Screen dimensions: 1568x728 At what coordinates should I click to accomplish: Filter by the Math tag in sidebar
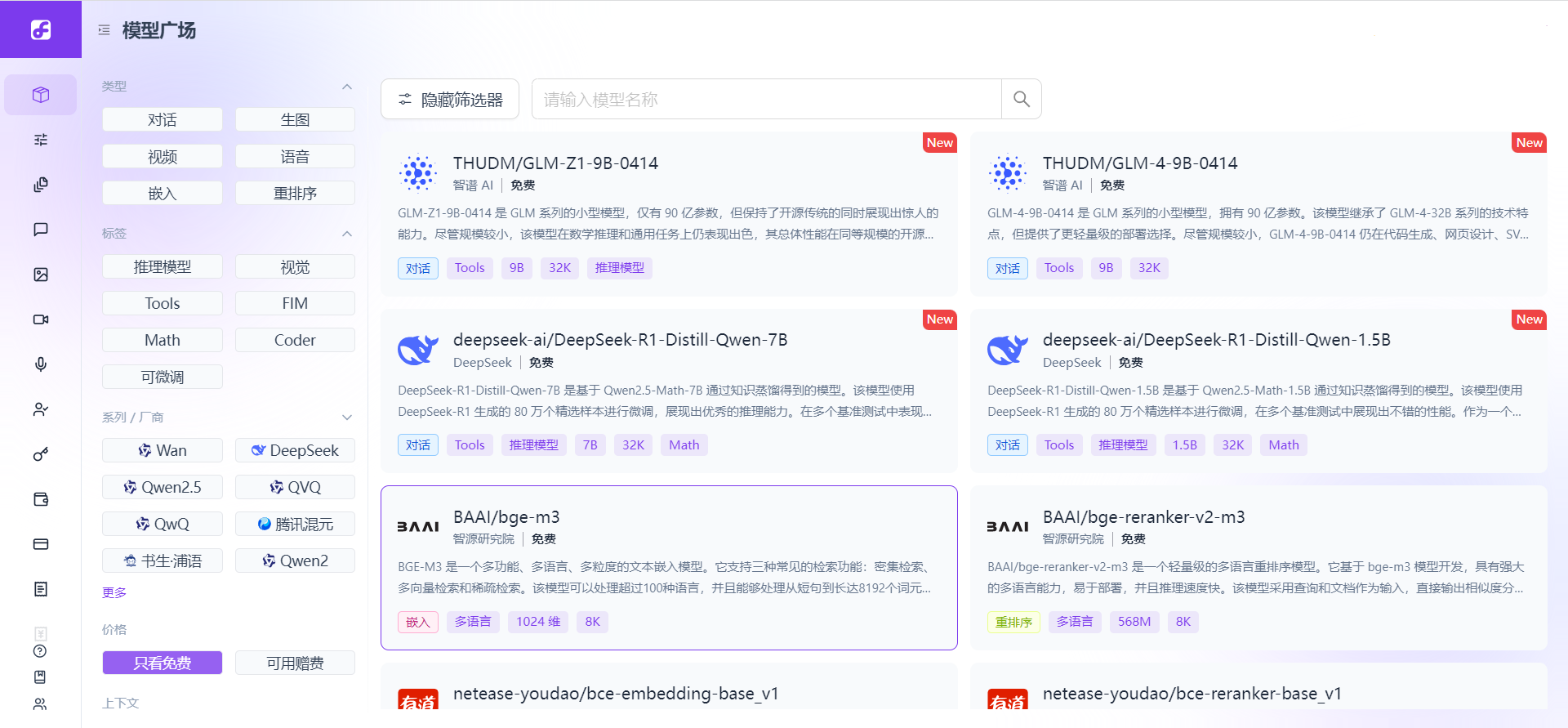[163, 340]
